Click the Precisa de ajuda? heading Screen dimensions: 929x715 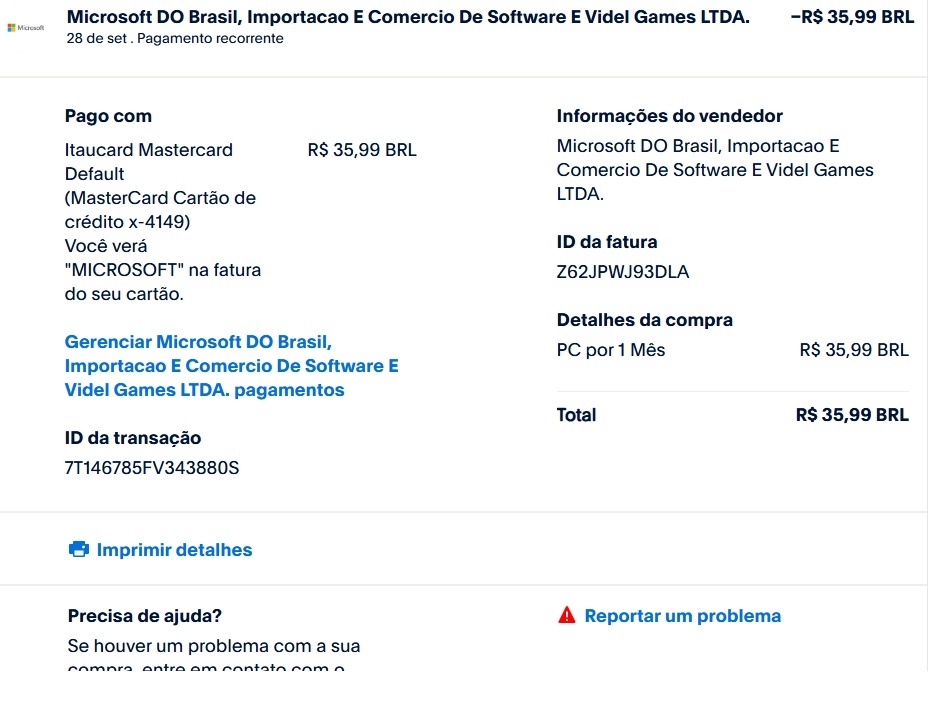click(145, 615)
